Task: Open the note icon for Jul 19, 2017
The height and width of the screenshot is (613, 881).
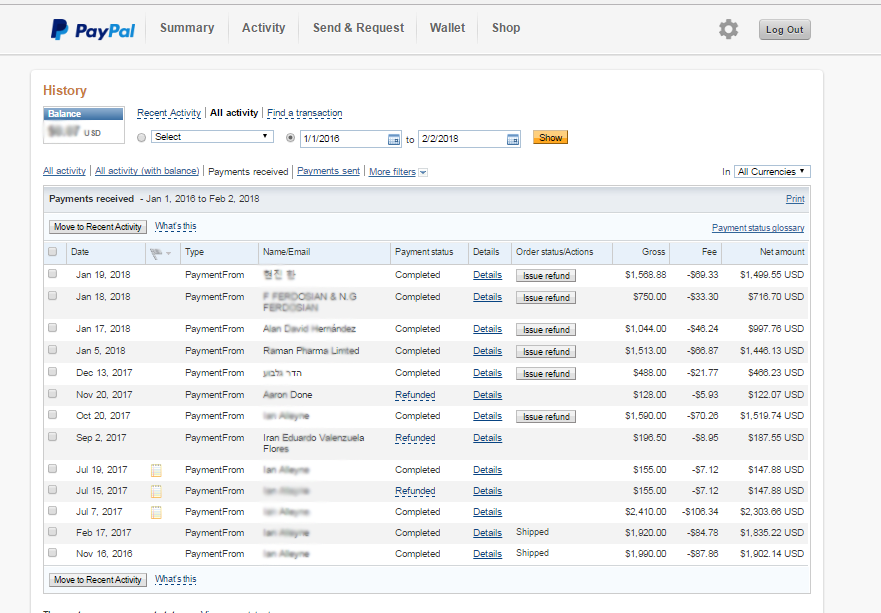Action: (156, 470)
